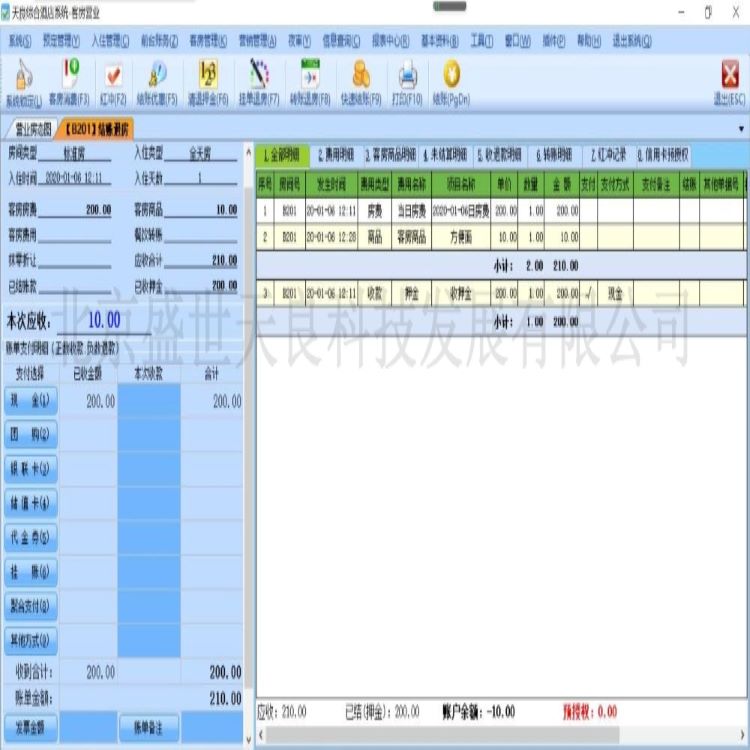Open the 系统(S) menu
This screenshot has height=750, width=750.
[20, 41]
